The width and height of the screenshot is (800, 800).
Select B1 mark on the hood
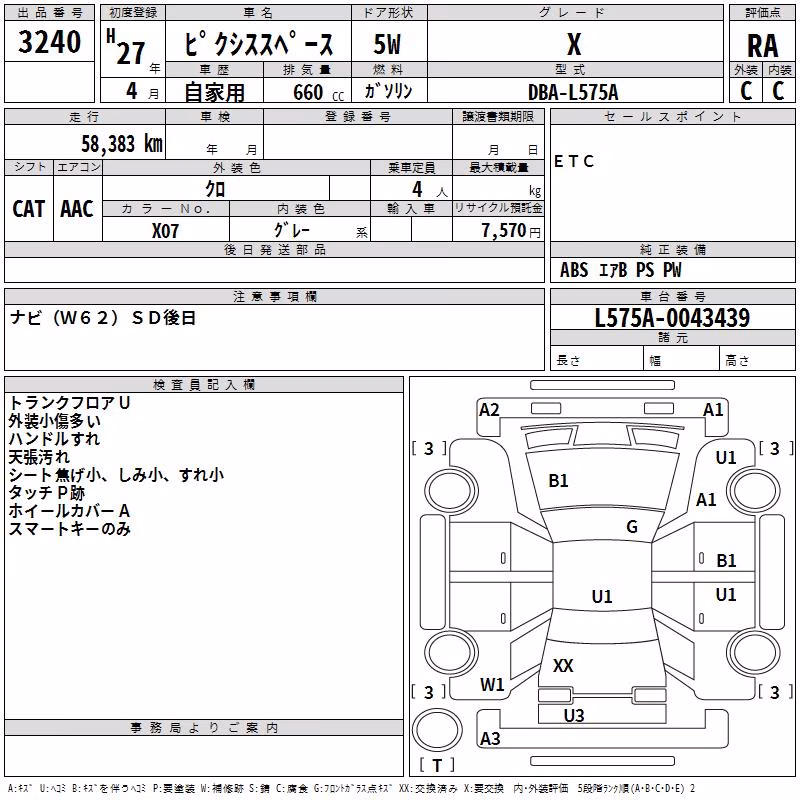click(x=558, y=481)
